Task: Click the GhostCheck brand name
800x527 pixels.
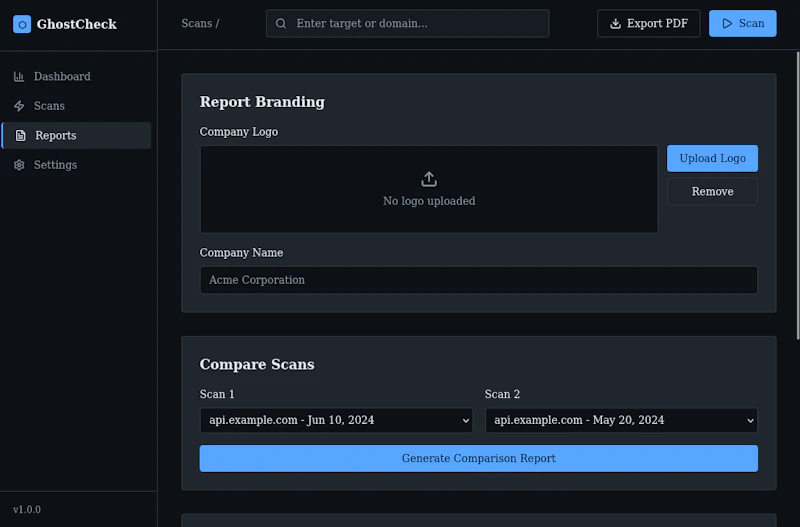Action: coord(77,24)
